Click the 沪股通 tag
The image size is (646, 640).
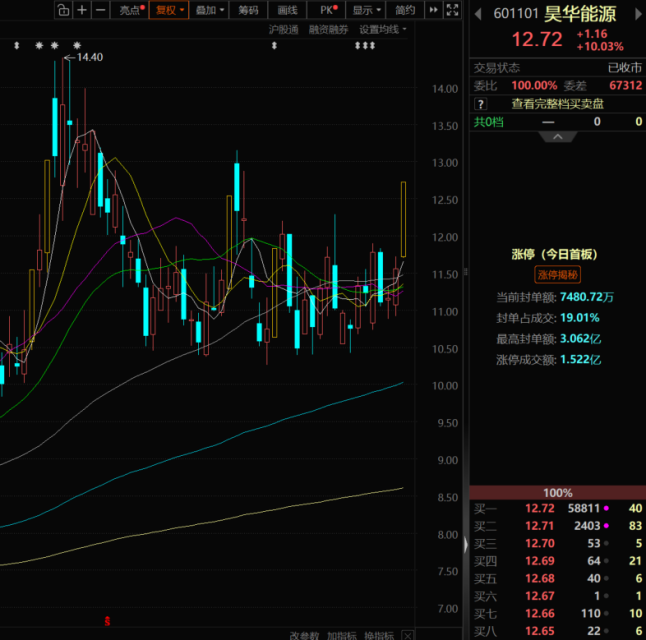coord(283,30)
